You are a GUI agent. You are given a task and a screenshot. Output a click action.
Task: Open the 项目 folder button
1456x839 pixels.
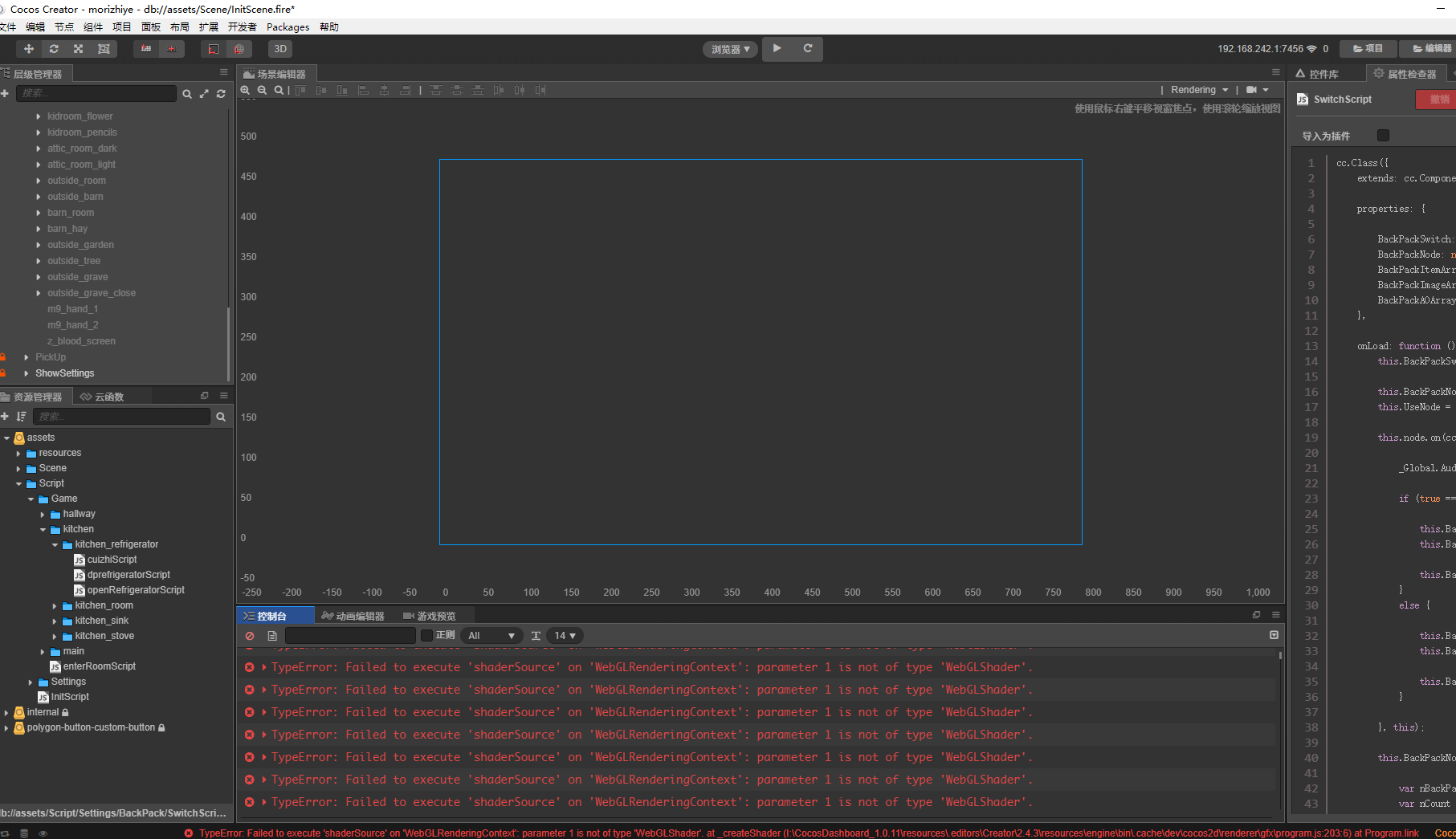coord(1368,49)
